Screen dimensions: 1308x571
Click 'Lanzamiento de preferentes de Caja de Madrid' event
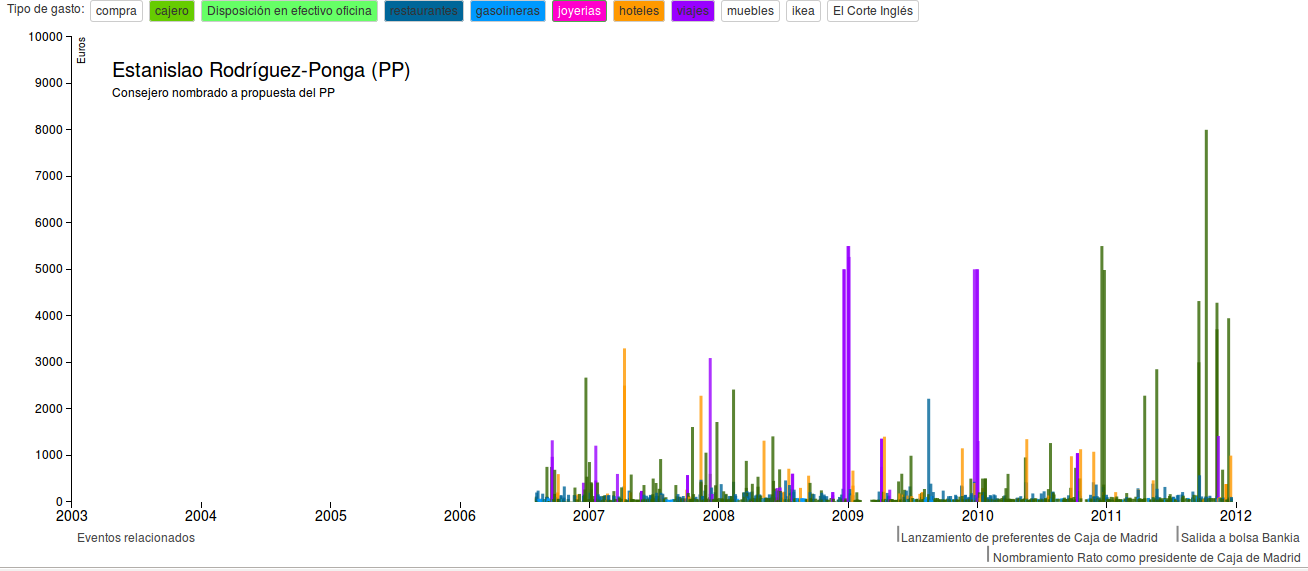(x=1029, y=538)
